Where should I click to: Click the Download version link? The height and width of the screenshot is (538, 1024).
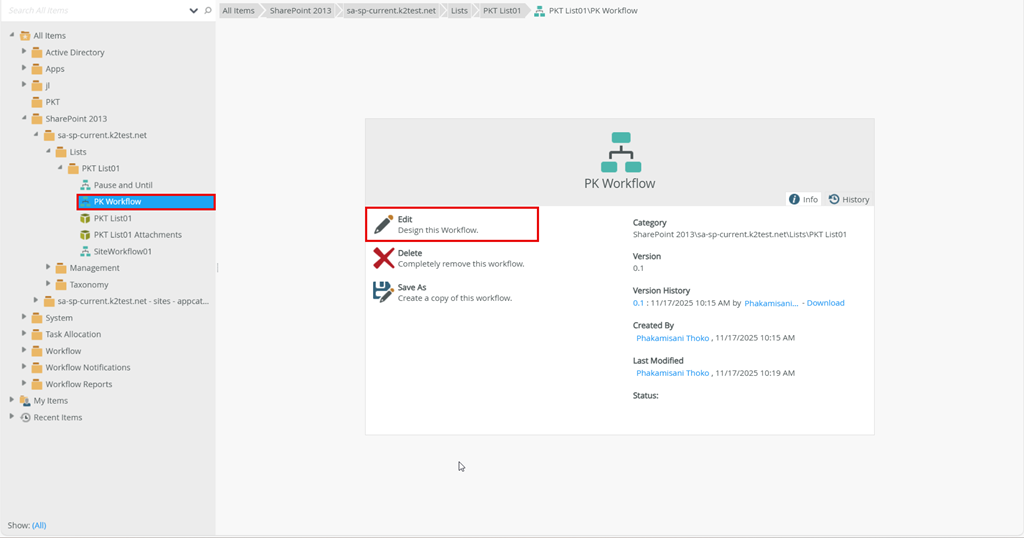[825, 303]
